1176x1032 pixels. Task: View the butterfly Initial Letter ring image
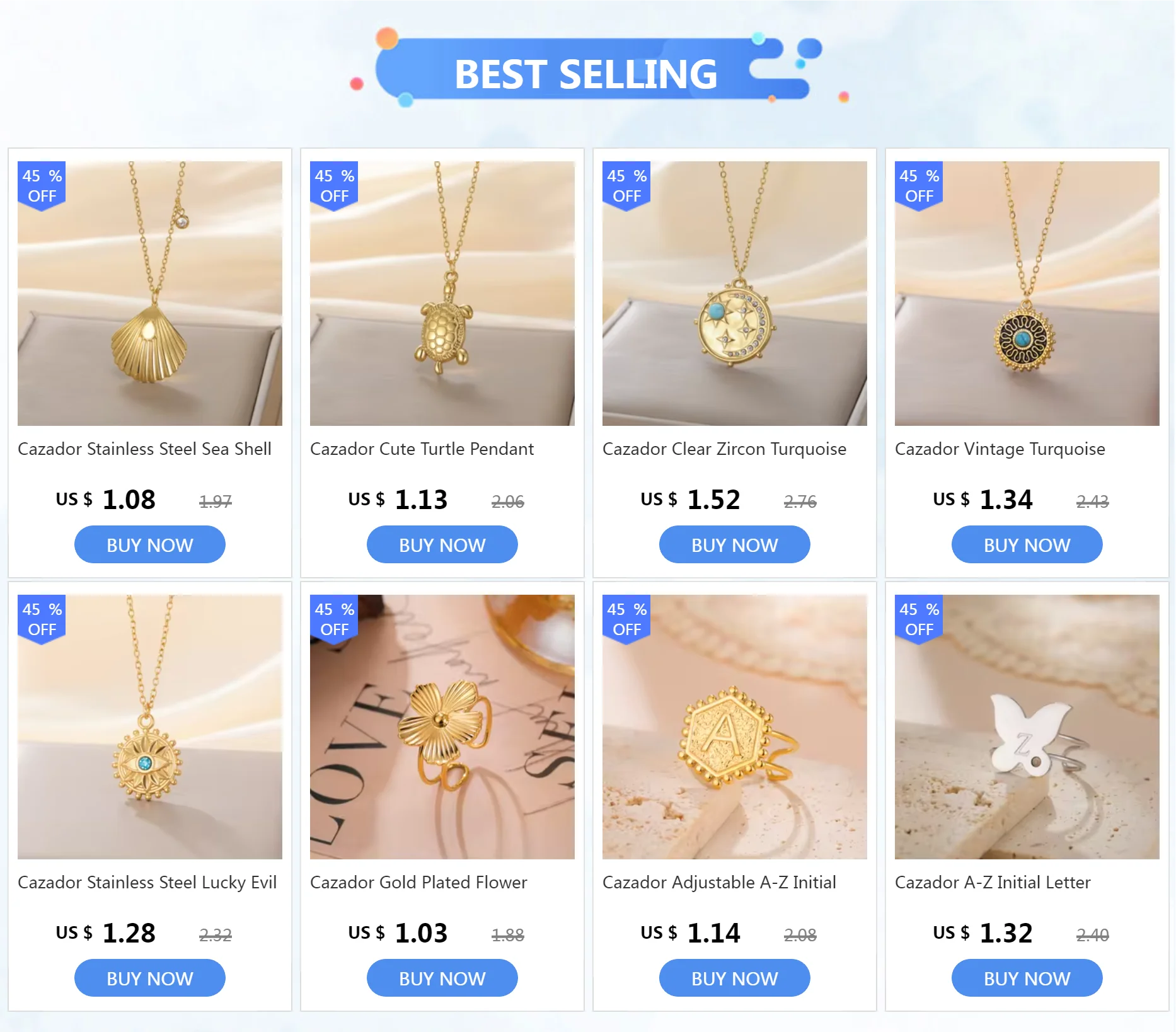tap(1027, 727)
